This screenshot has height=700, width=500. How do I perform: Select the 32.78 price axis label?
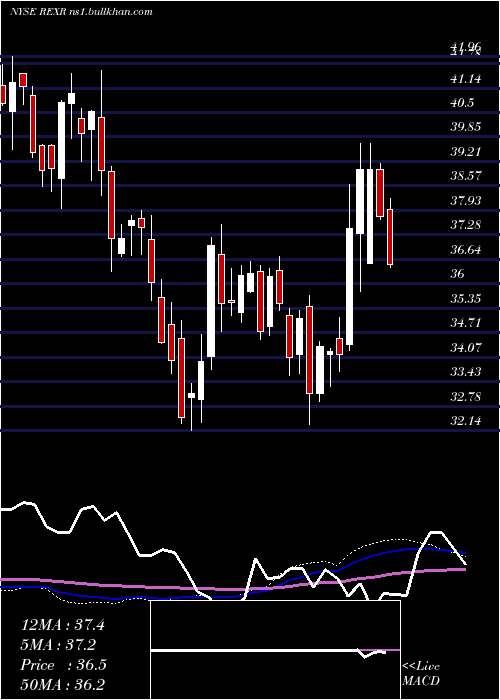466,396
